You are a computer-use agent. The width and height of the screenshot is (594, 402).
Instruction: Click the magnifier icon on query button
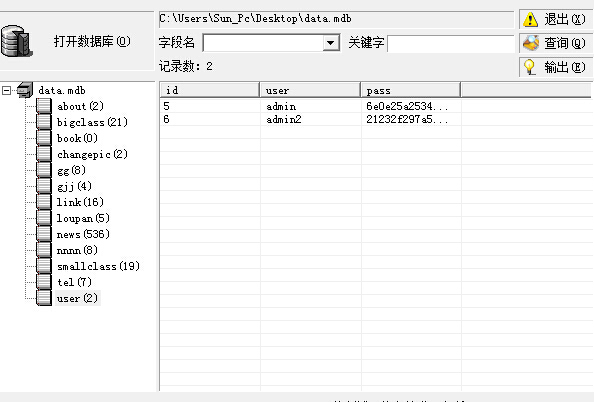(x=531, y=43)
